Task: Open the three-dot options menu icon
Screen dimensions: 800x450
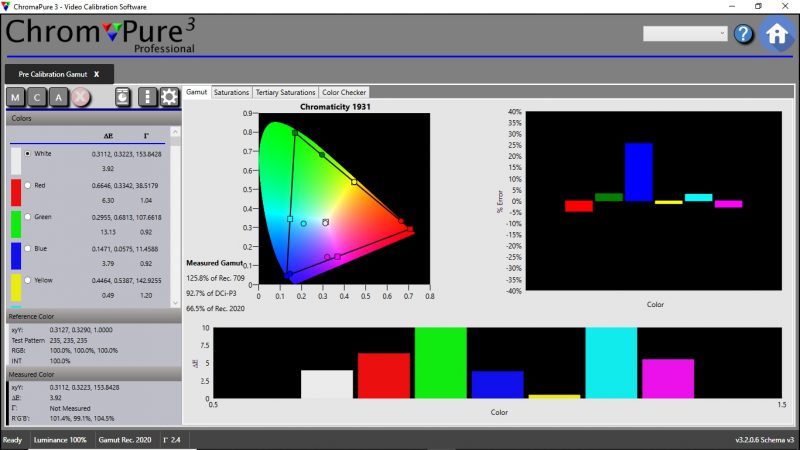Action: [x=148, y=97]
